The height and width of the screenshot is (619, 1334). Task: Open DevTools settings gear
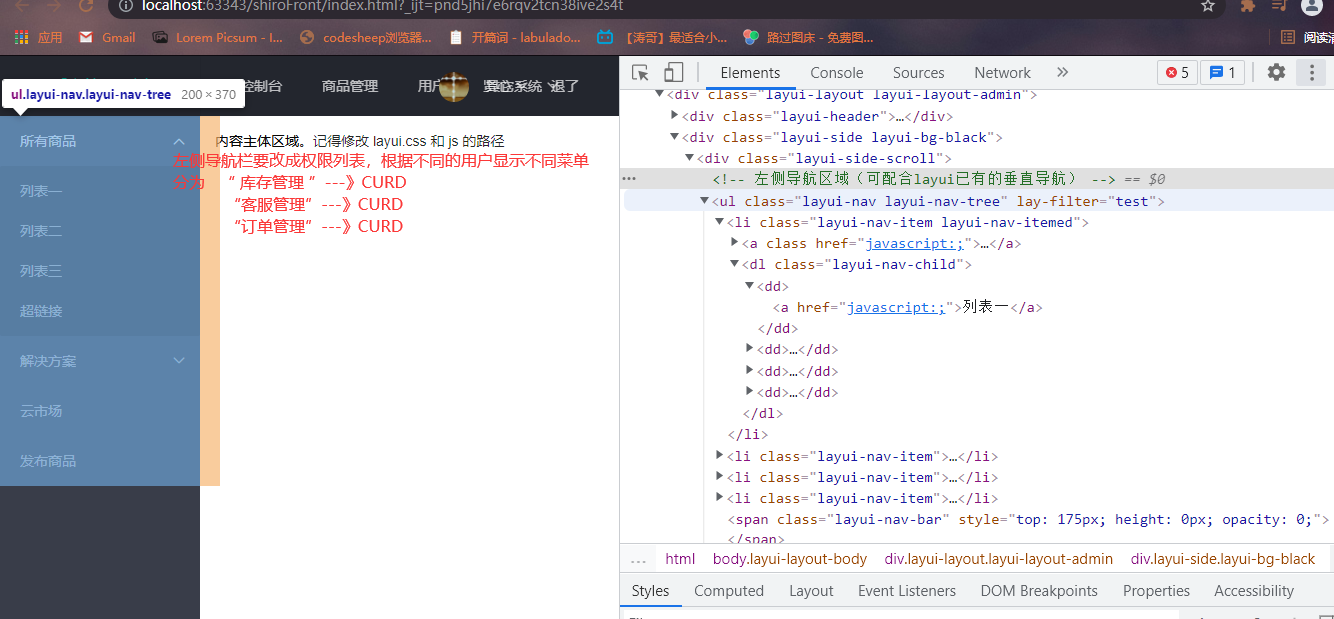click(1276, 72)
